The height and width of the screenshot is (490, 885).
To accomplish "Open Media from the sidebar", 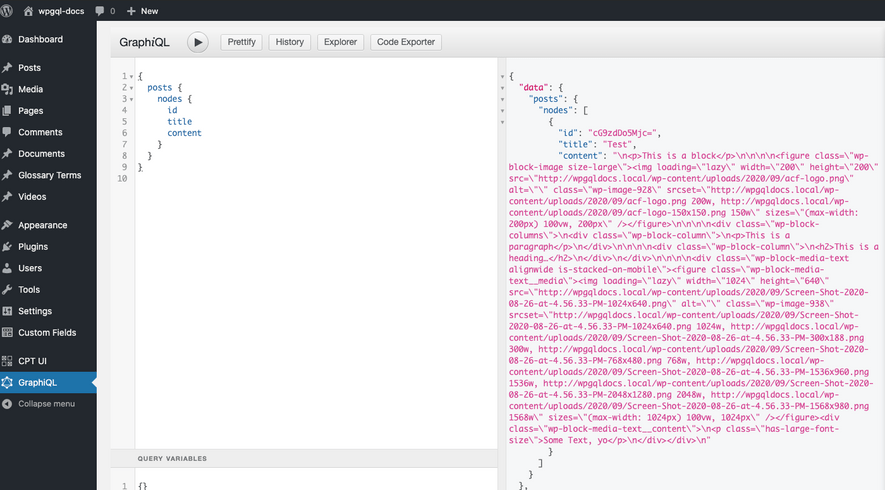I will pyautogui.click(x=30, y=89).
